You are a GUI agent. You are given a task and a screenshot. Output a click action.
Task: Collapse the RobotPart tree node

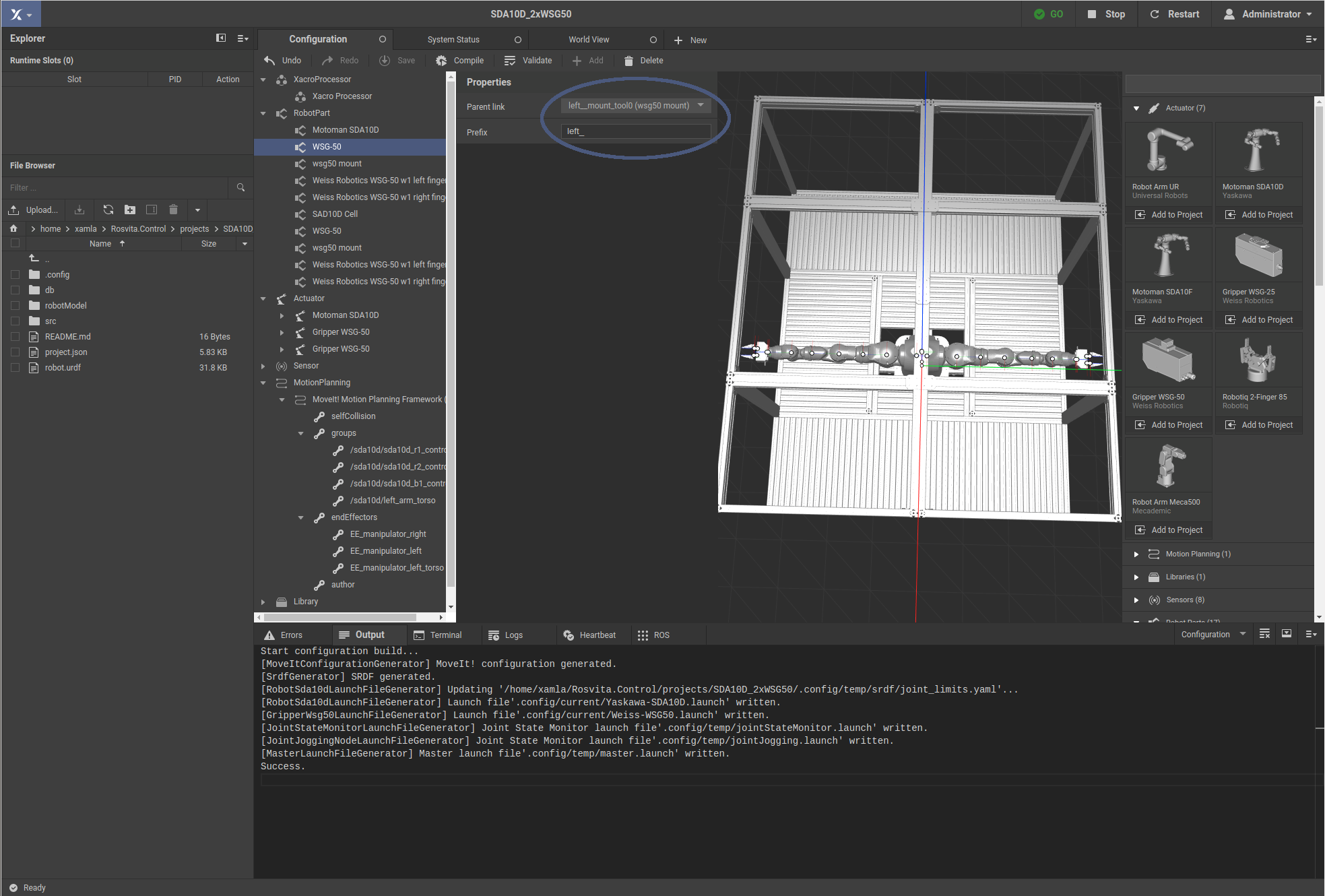[263, 113]
